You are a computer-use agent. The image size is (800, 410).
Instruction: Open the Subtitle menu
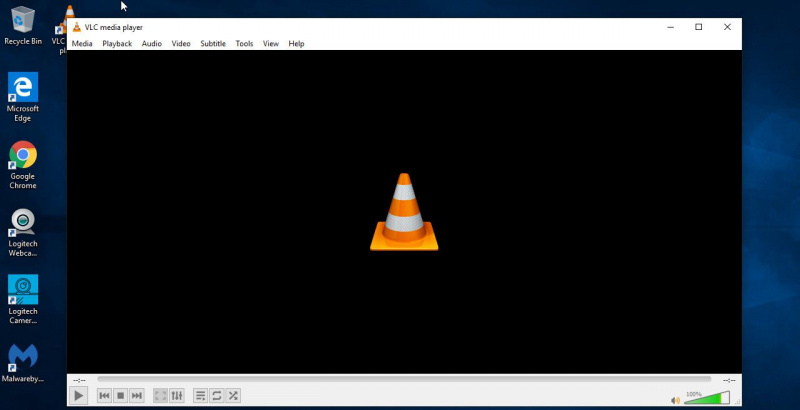tap(213, 43)
